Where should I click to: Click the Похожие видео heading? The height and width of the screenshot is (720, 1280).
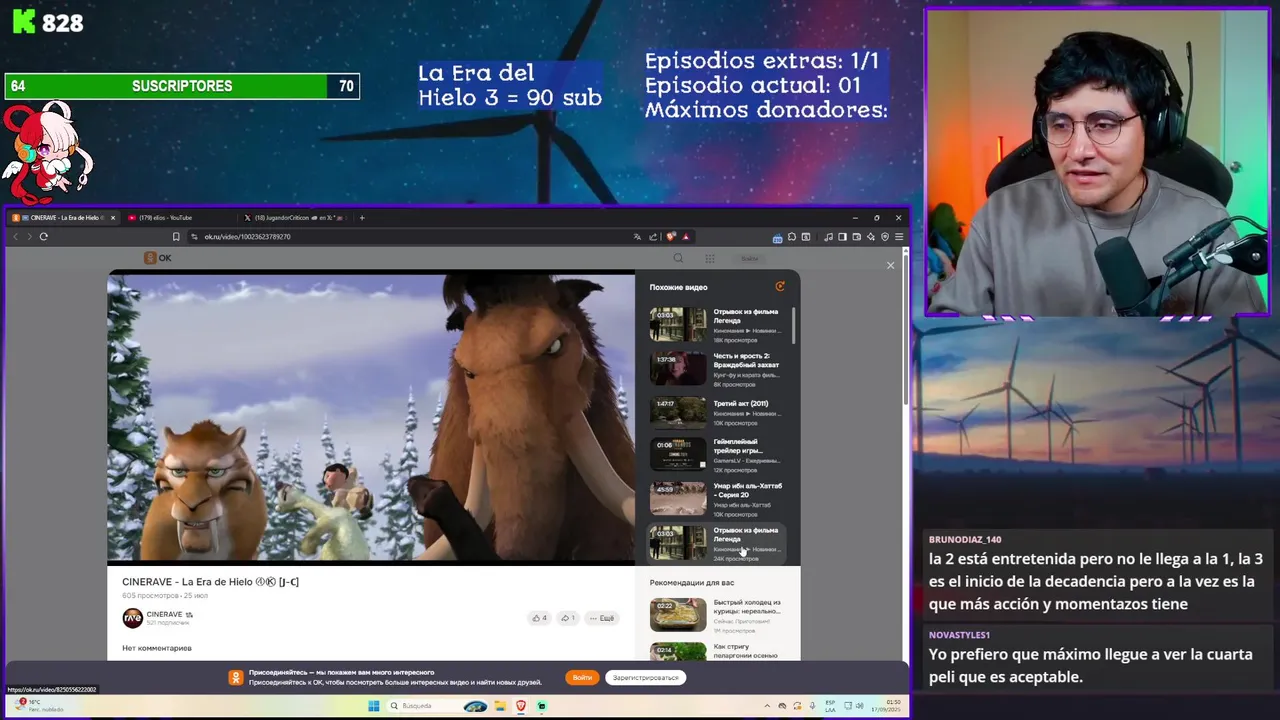point(678,287)
